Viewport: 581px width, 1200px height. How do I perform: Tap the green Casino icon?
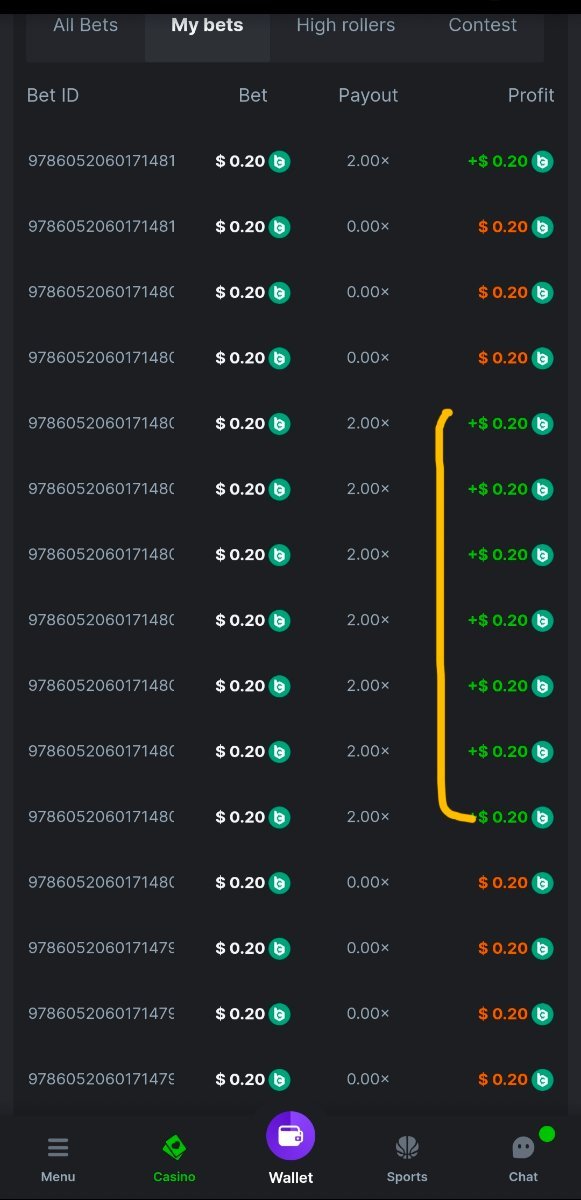click(174, 1147)
